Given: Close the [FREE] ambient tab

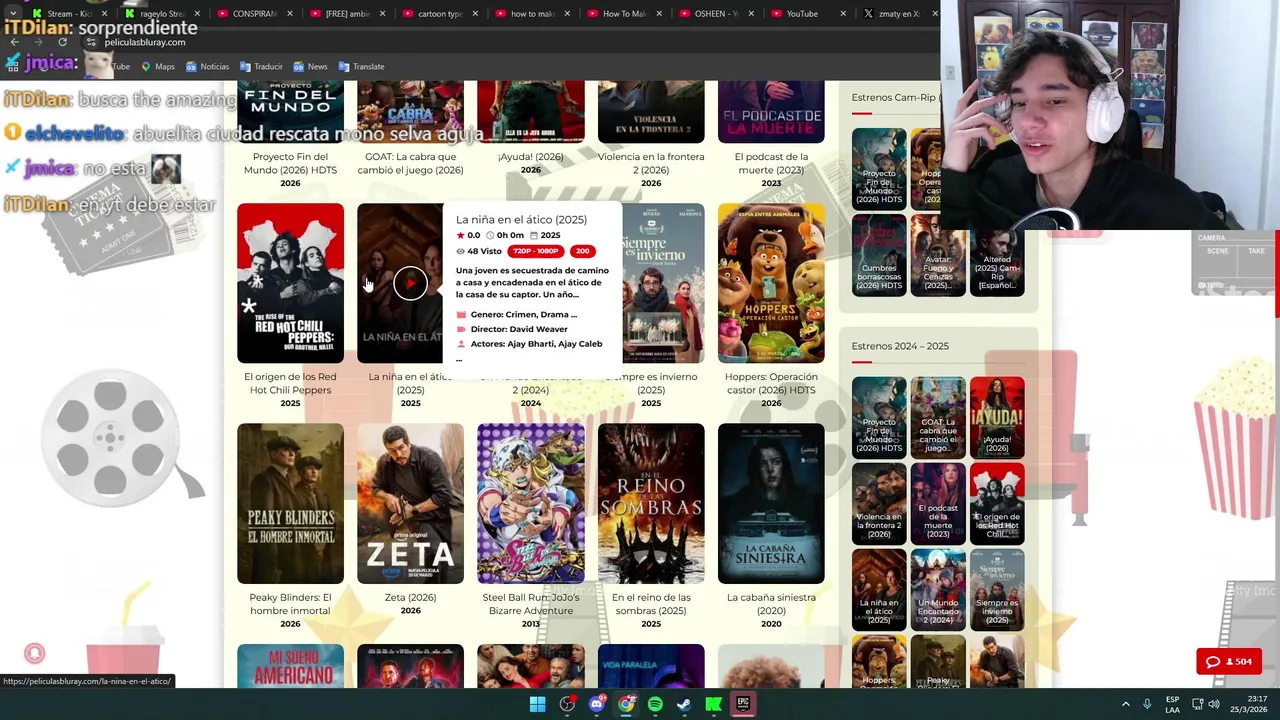Looking at the screenshot, I should 383,14.
